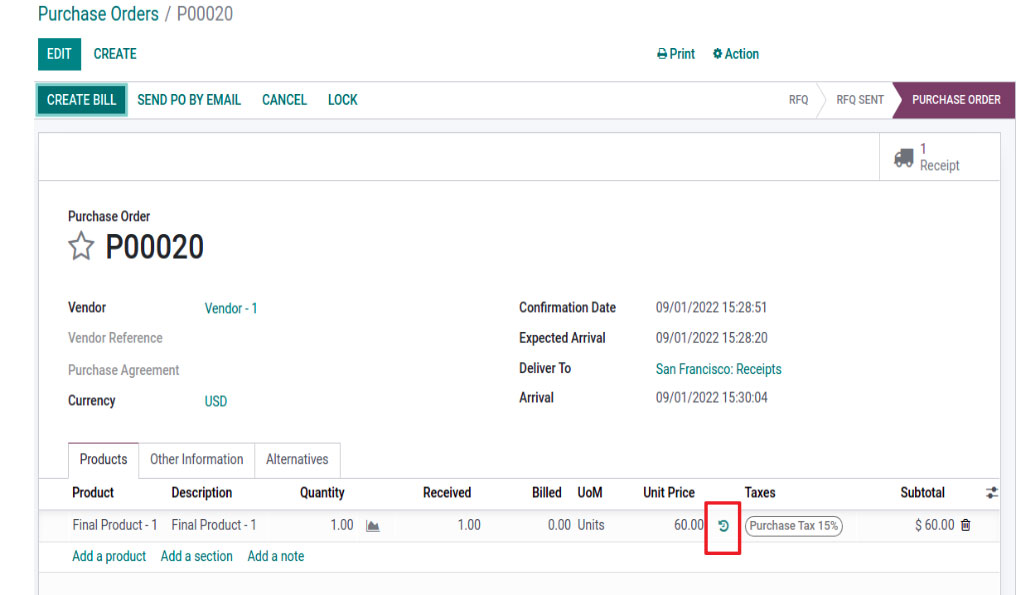1022x595 pixels.
Task: Click CREATE BILL button
Action: [81, 100]
